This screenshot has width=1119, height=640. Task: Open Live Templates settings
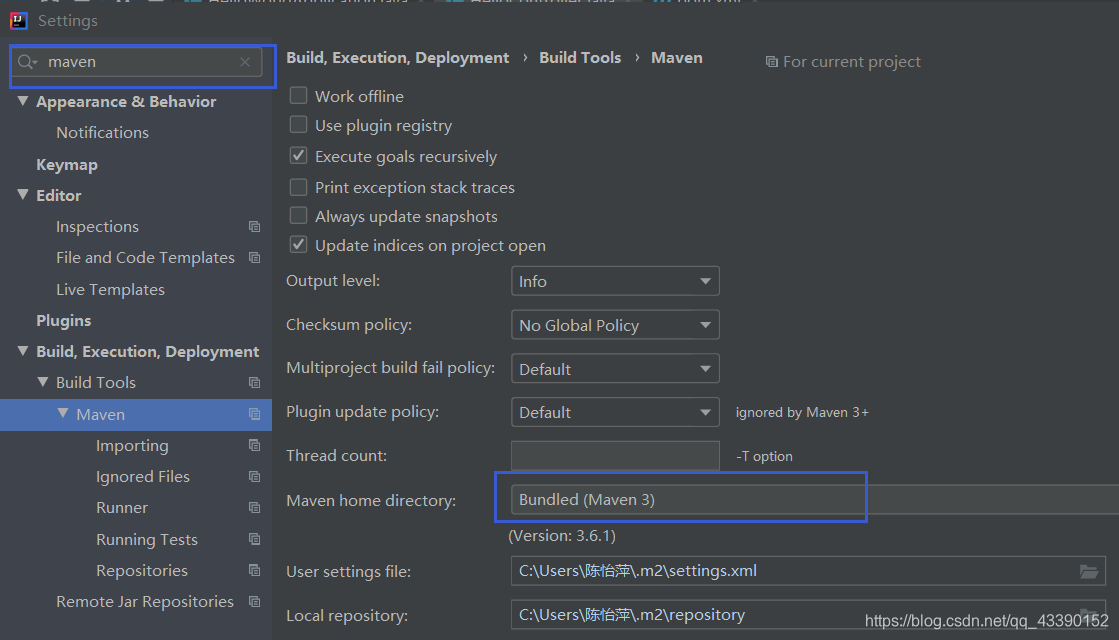click(x=111, y=290)
